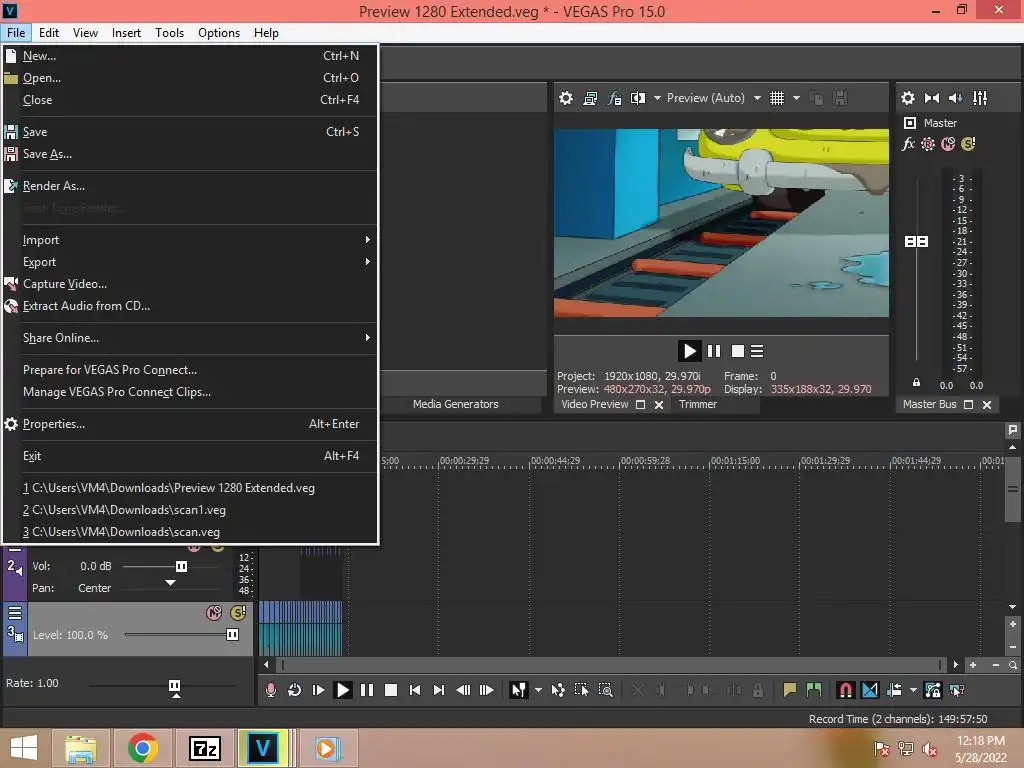Click the normal edit tool icon
This screenshot has width=1024, height=768.
point(519,690)
